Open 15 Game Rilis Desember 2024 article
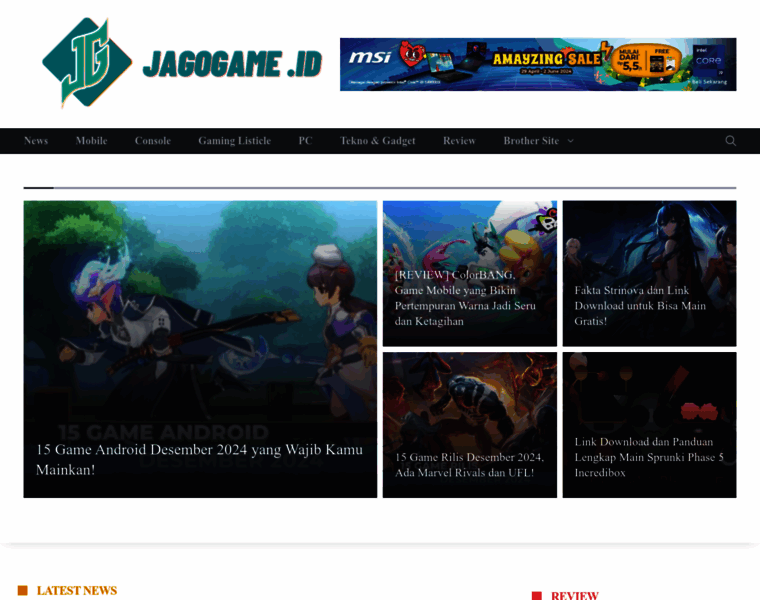Viewport: 760px width, 600px height. (x=469, y=465)
